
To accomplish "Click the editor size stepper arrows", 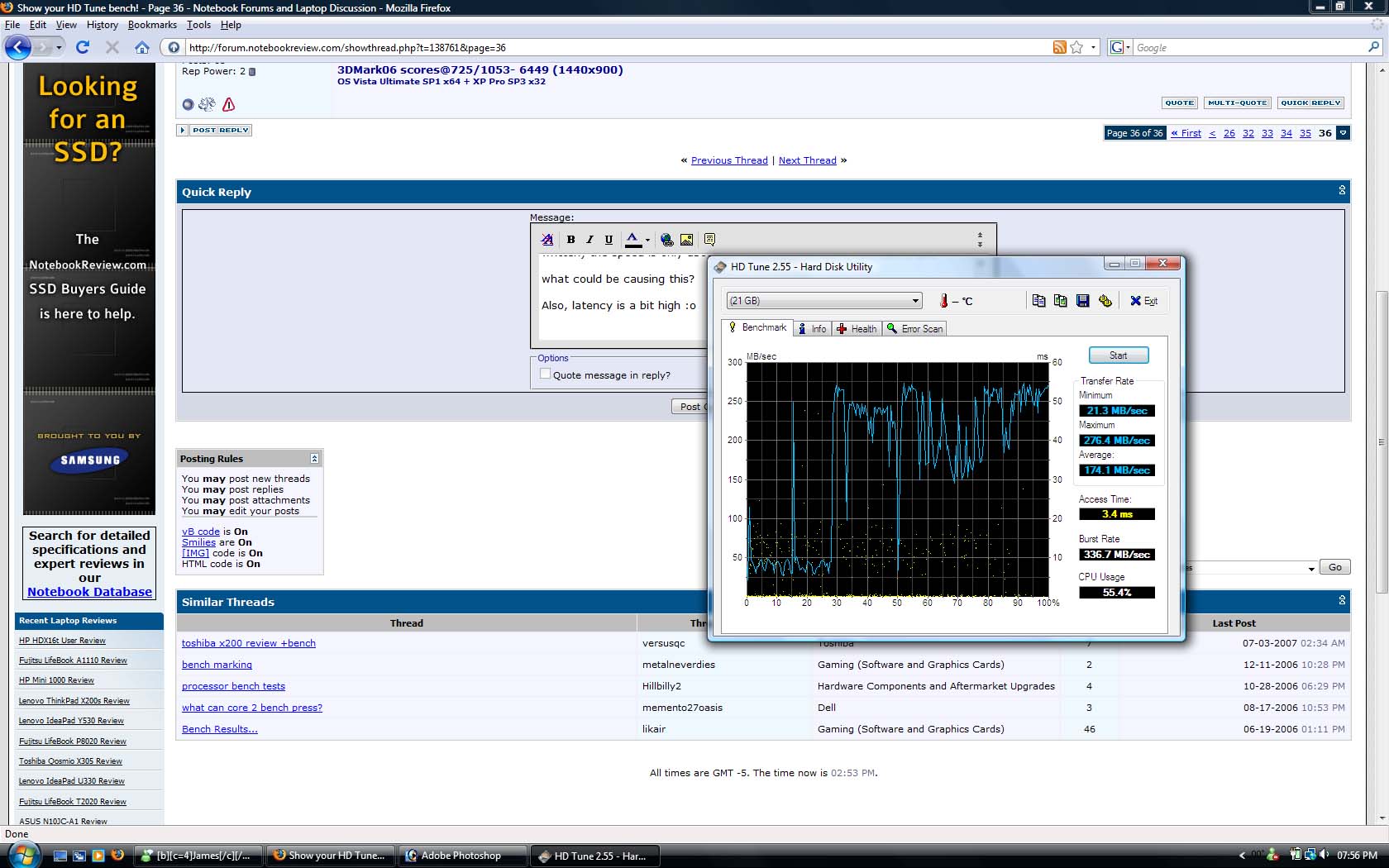I will (x=980, y=240).
